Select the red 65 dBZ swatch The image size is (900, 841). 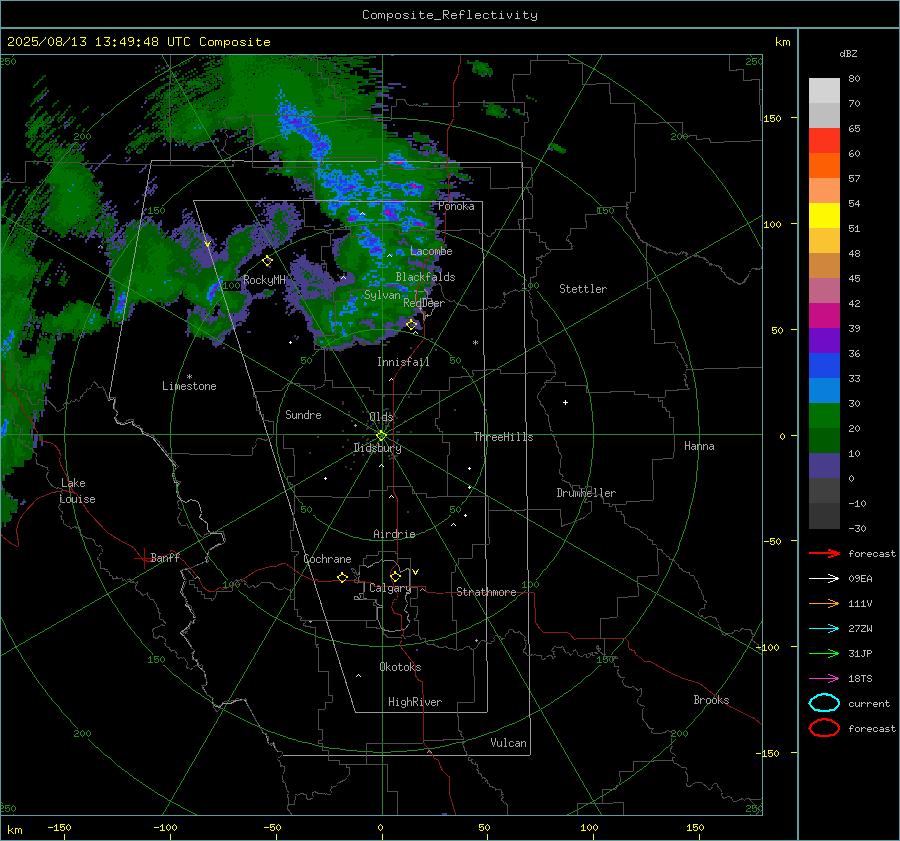point(824,140)
